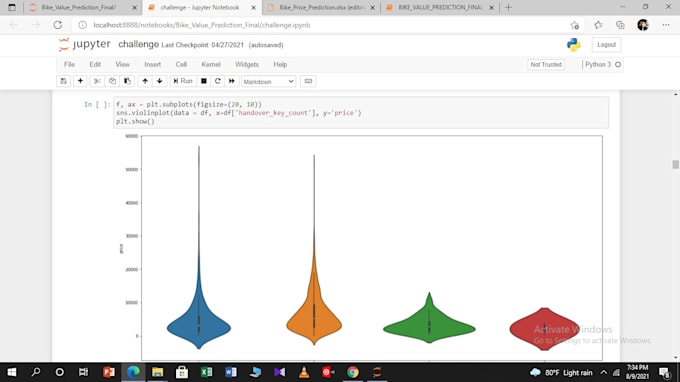The image size is (680, 382).
Task: Open the Kernel menu
Action: click(x=211, y=64)
